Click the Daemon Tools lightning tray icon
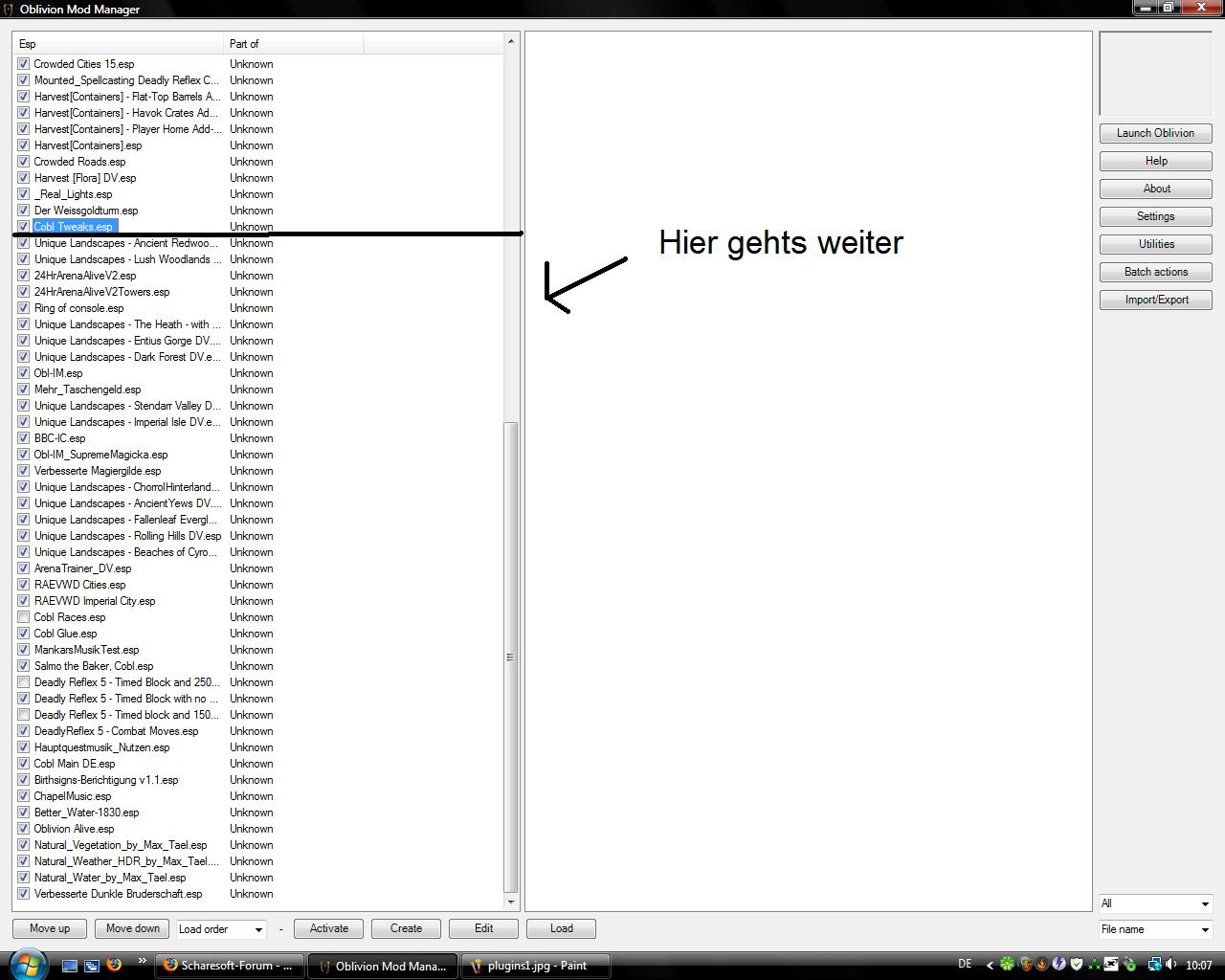1225x980 pixels. point(1058,965)
